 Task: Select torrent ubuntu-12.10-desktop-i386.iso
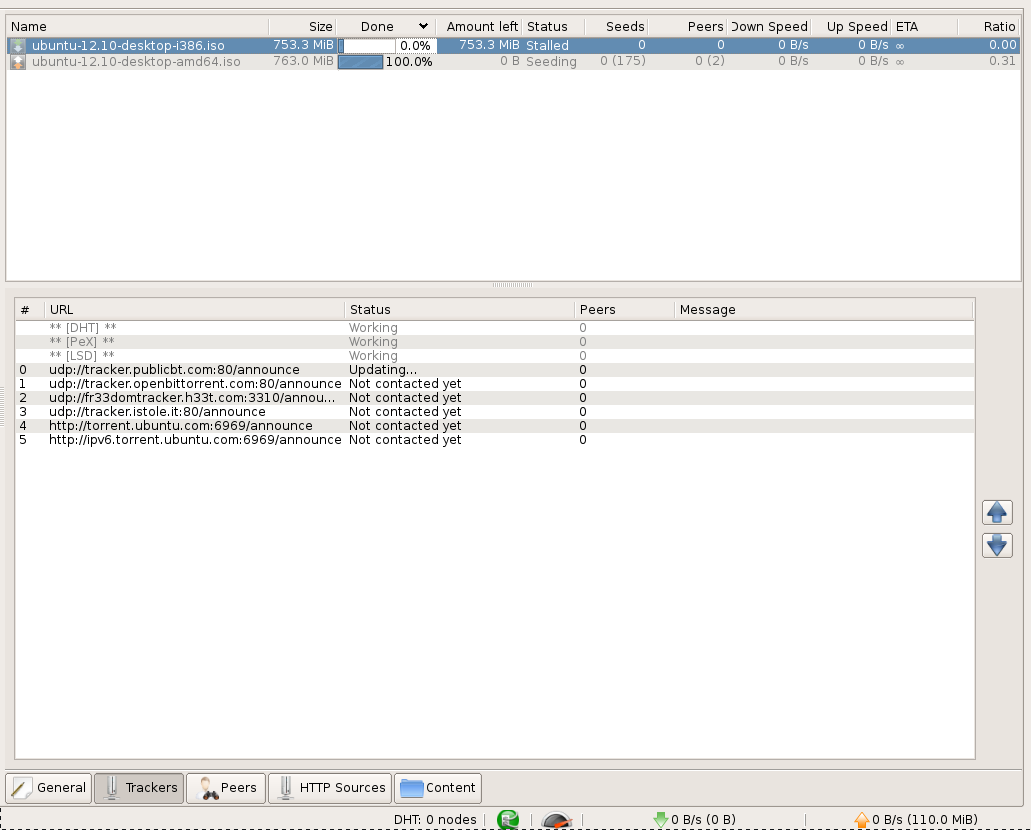click(x=514, y=45)
